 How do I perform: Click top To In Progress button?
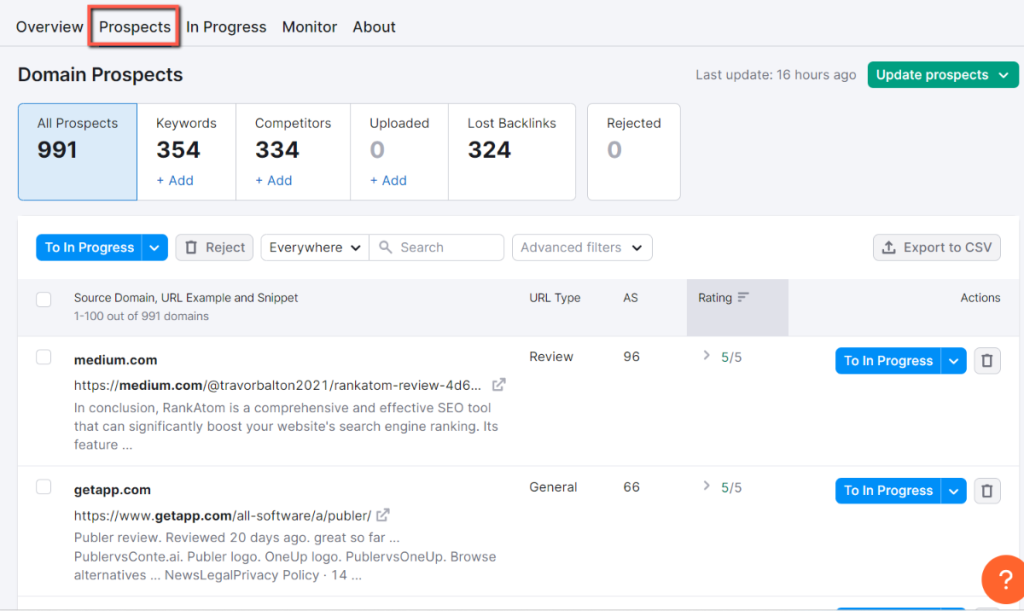[x=89, y=247]
